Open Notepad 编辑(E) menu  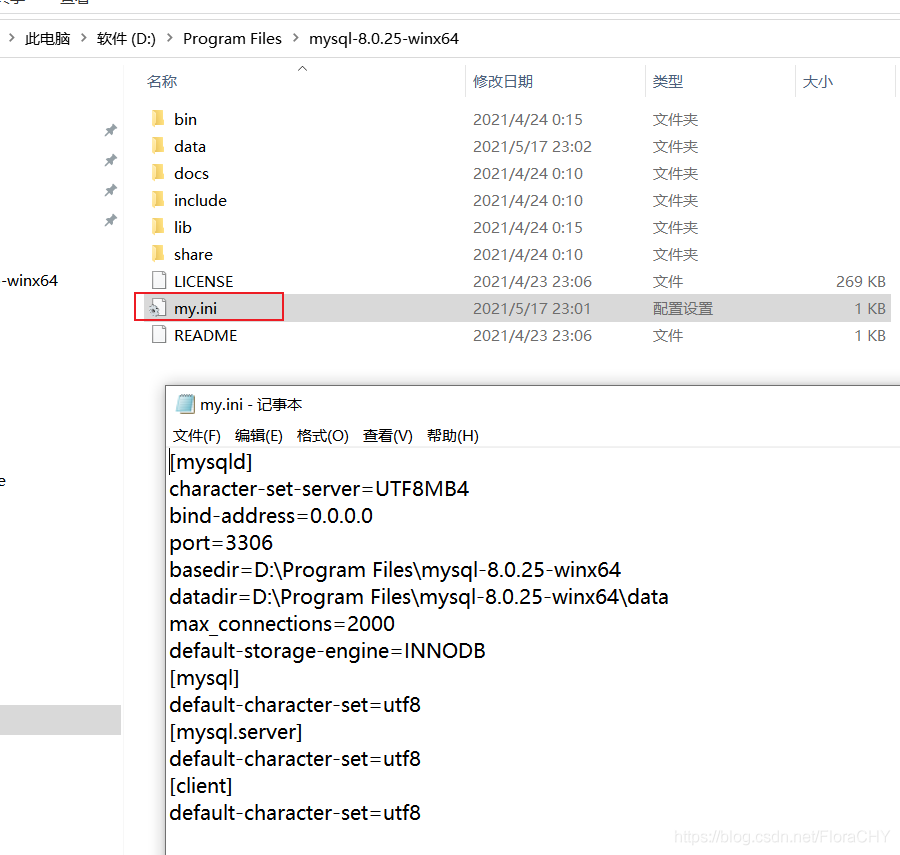[259, 436]
